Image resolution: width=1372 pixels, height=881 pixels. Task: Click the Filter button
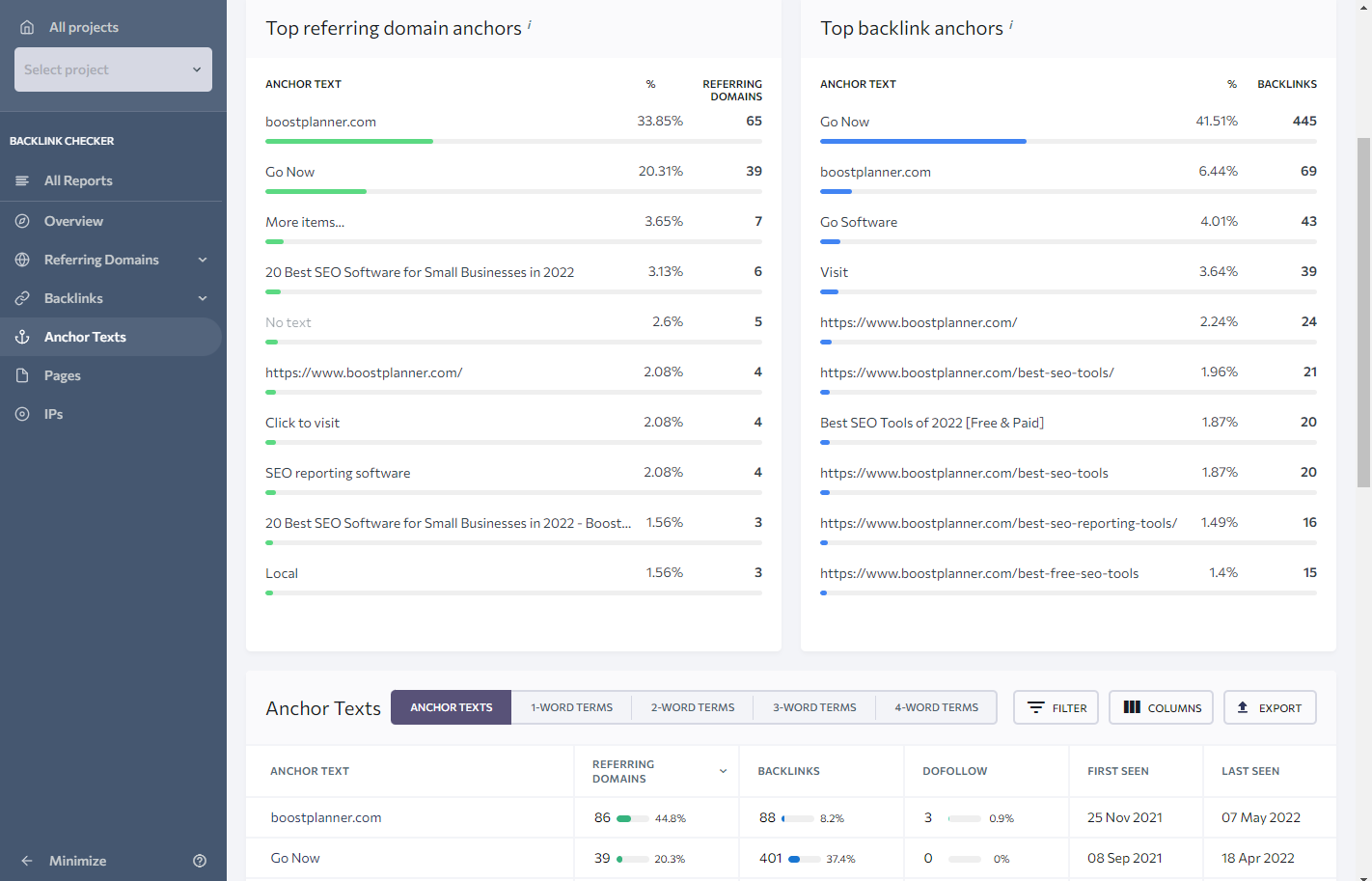tap(1056, 707)
